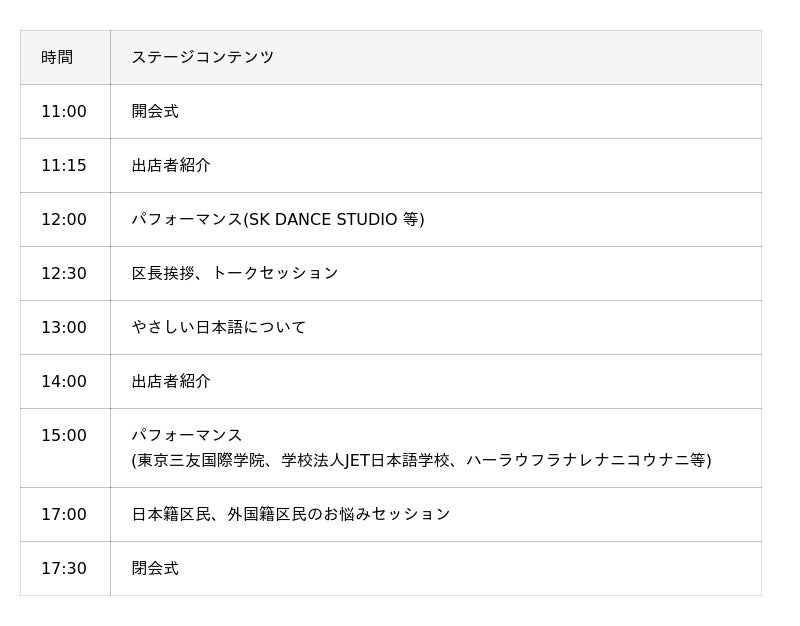800x626 pixels.
Task: Click the 区長挨拶、トークセッション entry
Action: click(235, 274)
